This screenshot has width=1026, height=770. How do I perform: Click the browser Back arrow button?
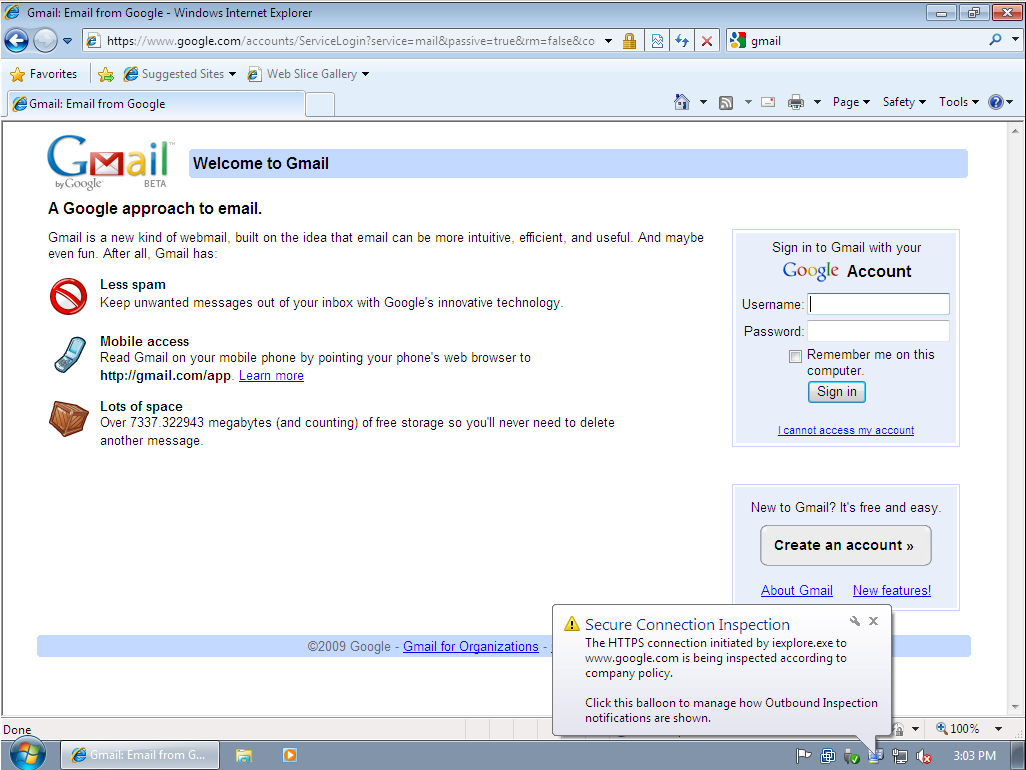click(16, 41)
